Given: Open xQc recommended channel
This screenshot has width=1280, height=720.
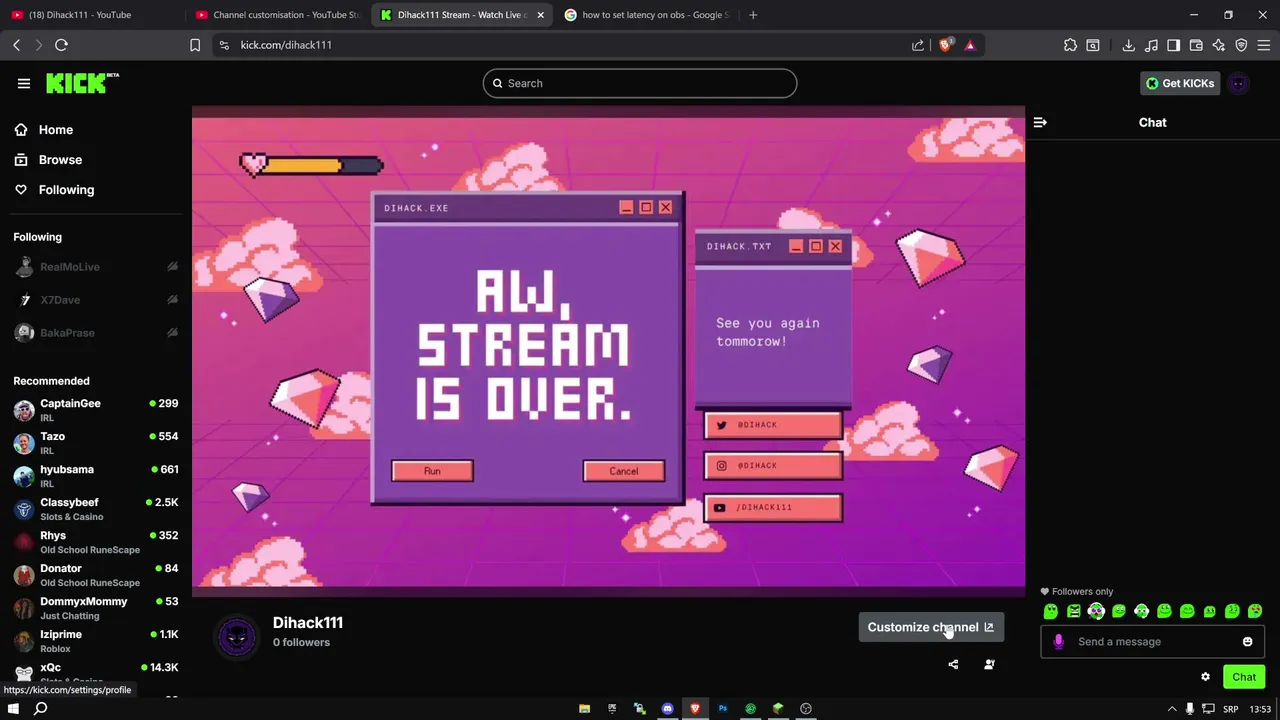Looking at the screenshot, I should [x=96, y=673].
